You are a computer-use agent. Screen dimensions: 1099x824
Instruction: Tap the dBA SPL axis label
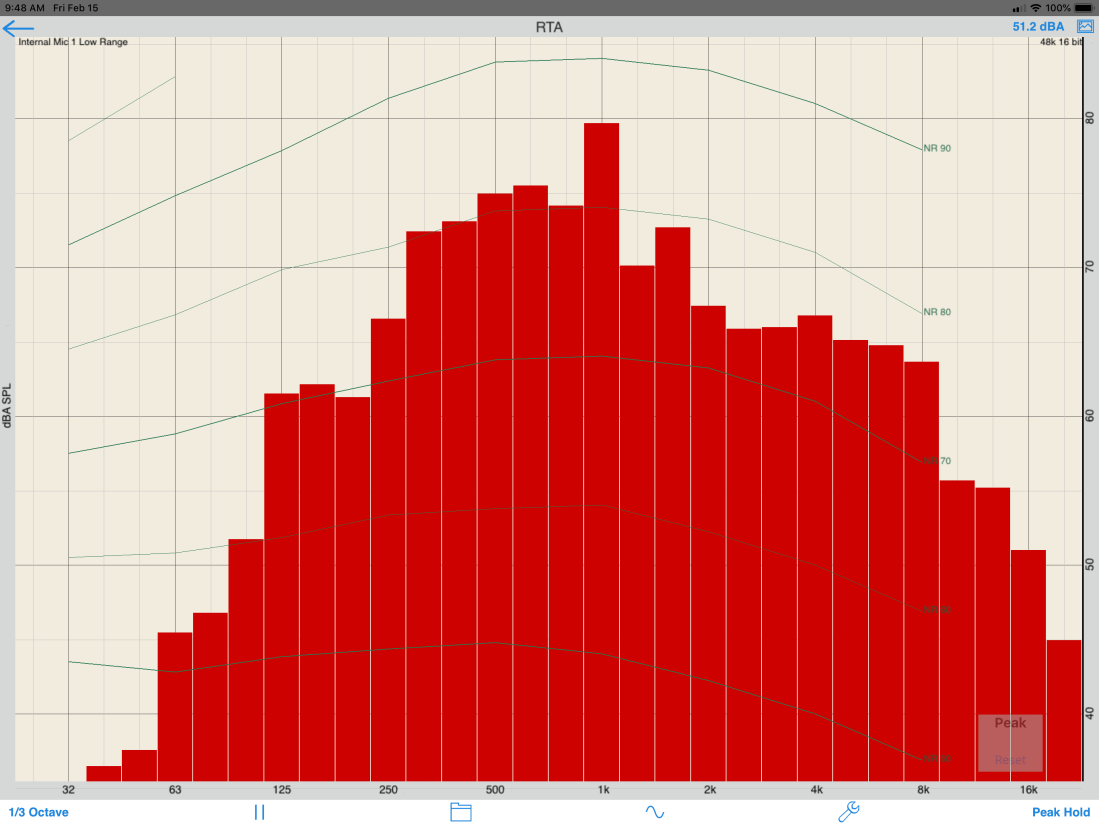tap(7, 400)
